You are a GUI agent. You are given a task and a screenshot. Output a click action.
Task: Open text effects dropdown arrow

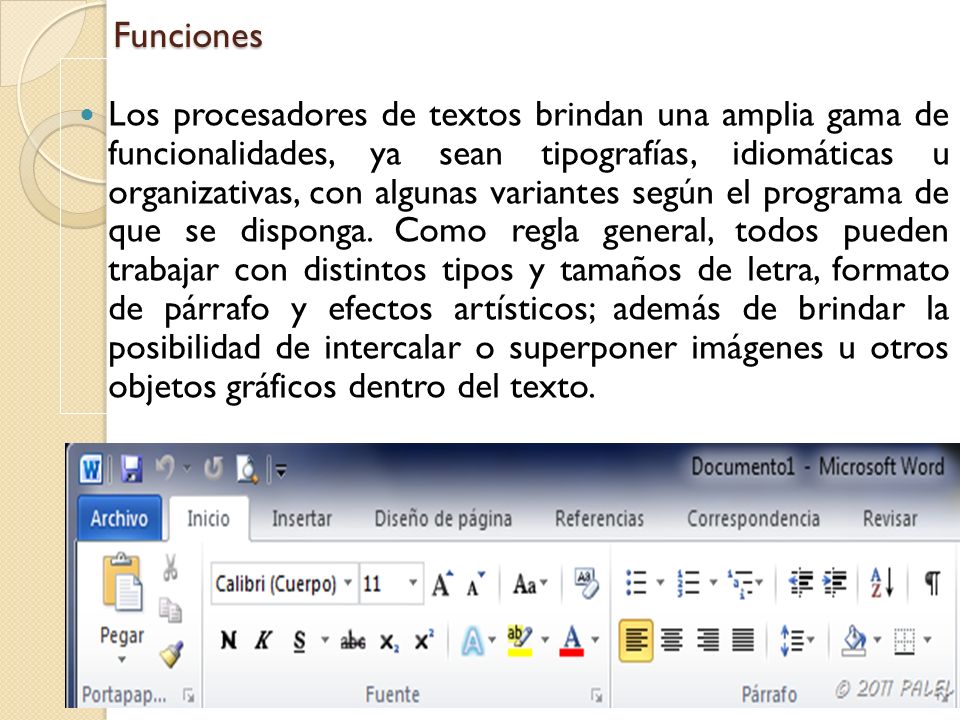click(492, 640)
